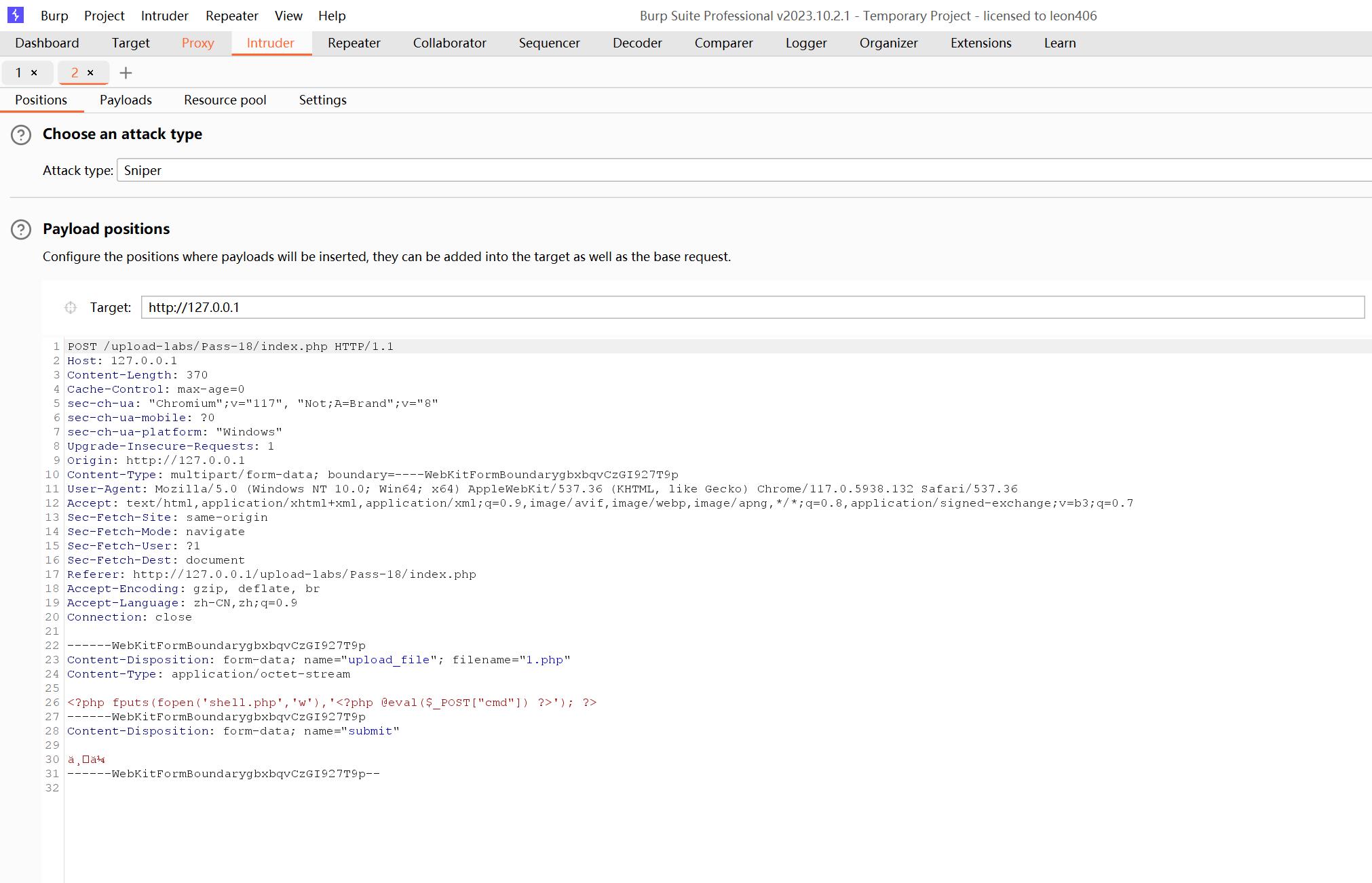The image size is (1372, 883).
Task: Click the Sec-Fetch-Mode: navigate line
Action: (156, 532)
